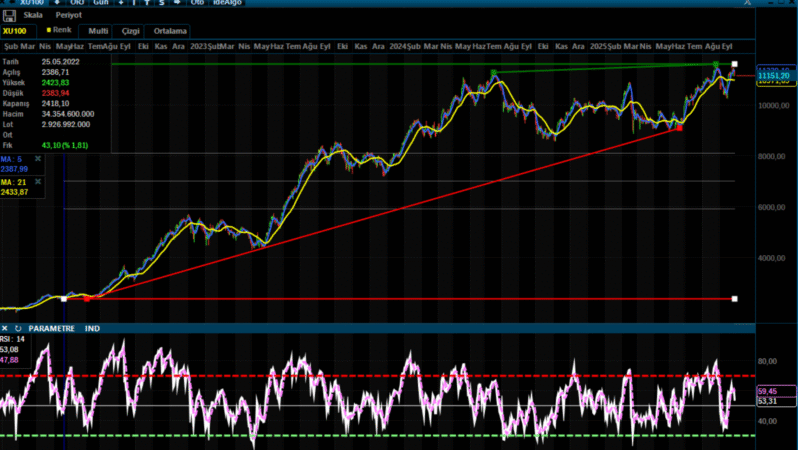This screenshot has width=798, height=450.
Task: Open the Skala menu
Action: (31, 17)
